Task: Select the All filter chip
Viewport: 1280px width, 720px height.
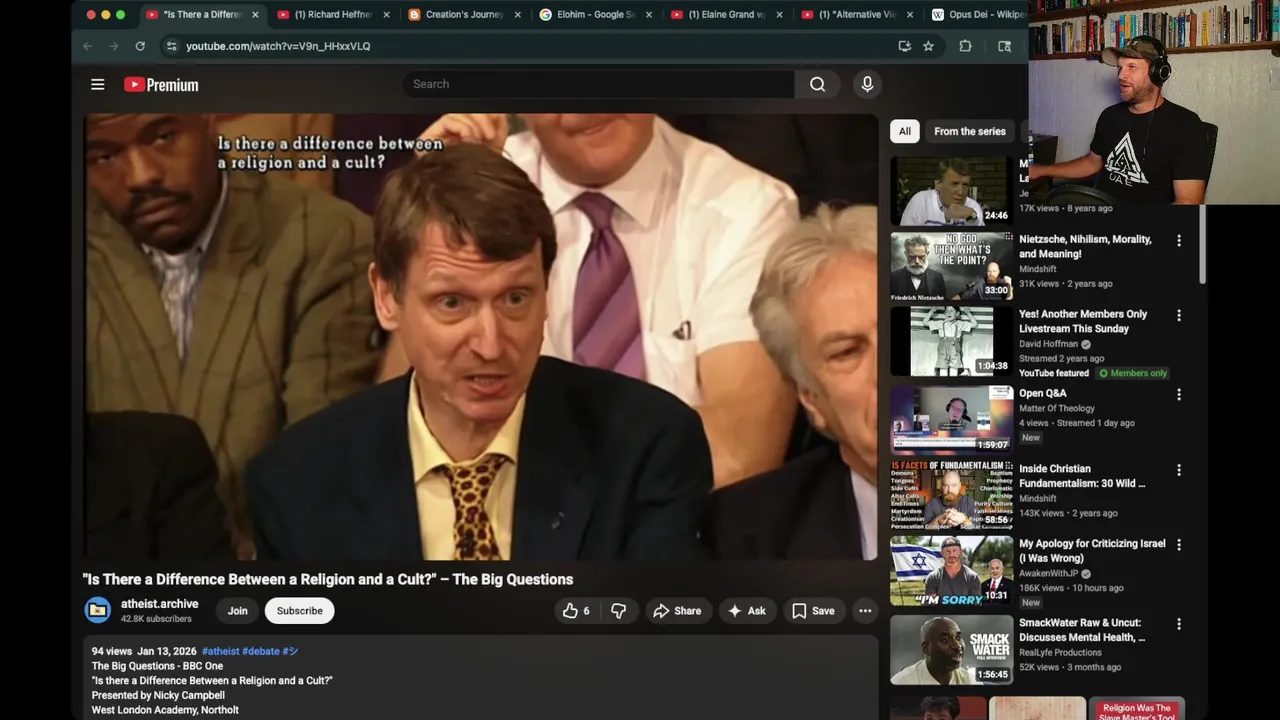Action: point(904,131)
